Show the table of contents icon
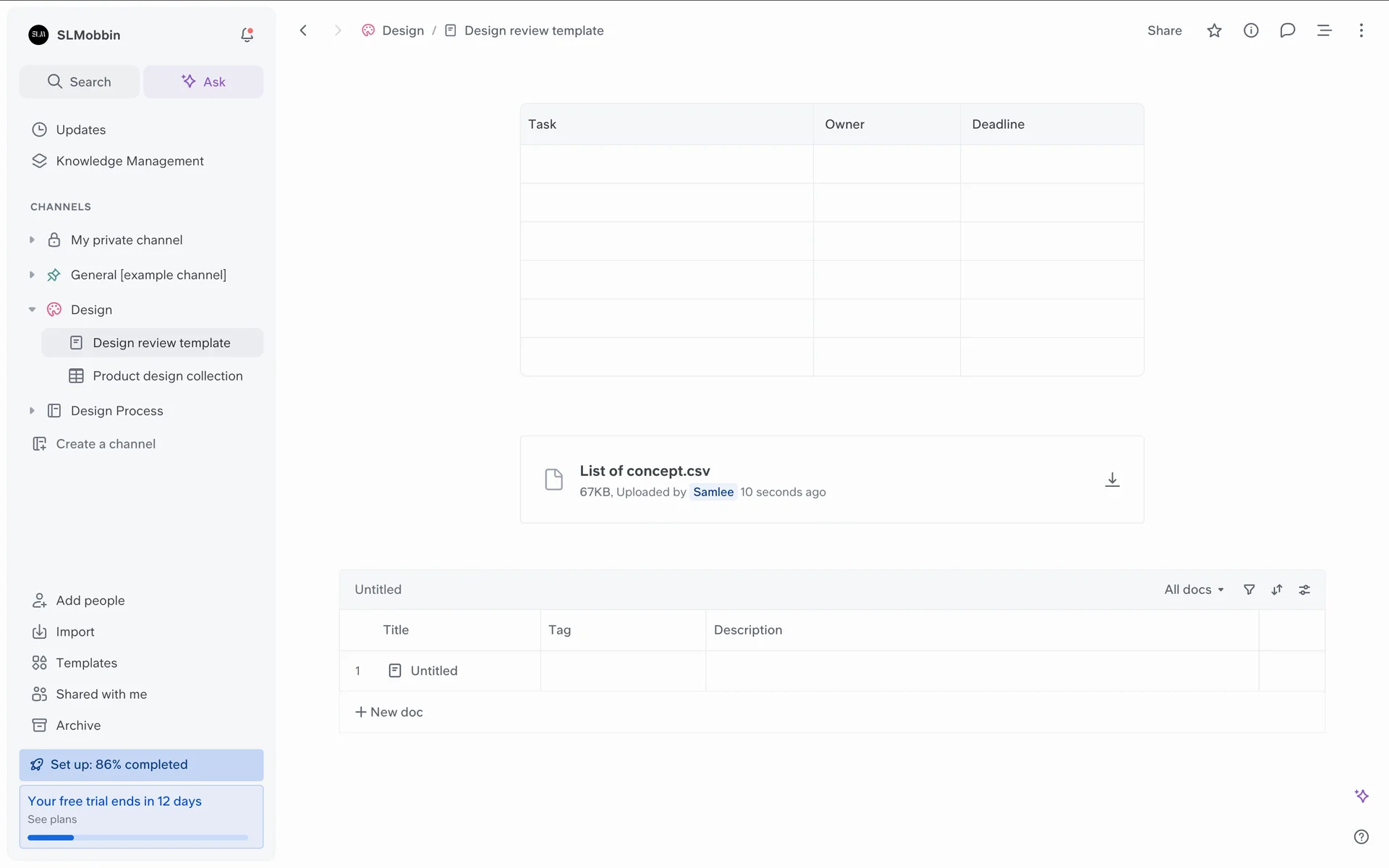 click(1324, 30)
